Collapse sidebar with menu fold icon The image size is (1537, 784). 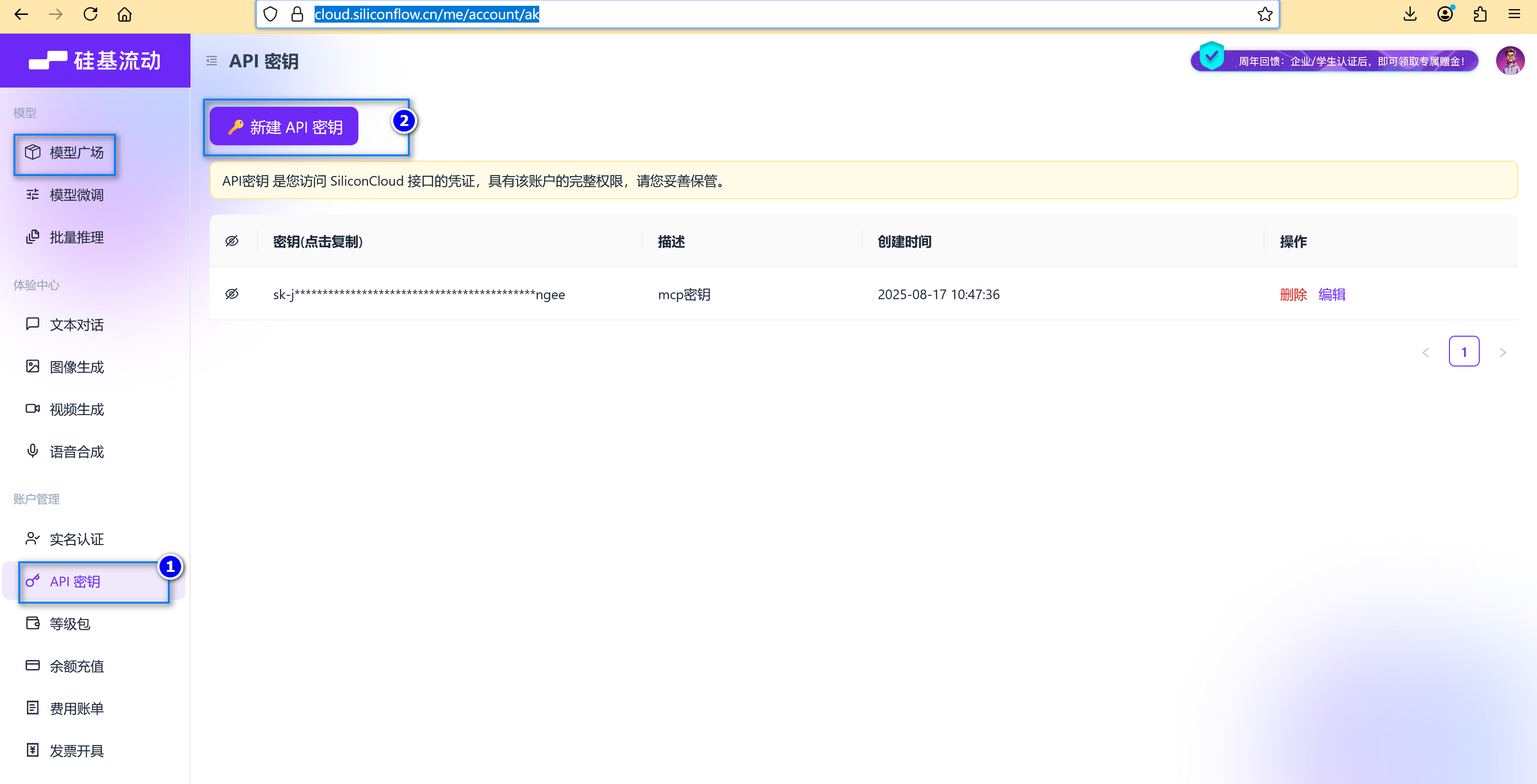coord(212,61)
